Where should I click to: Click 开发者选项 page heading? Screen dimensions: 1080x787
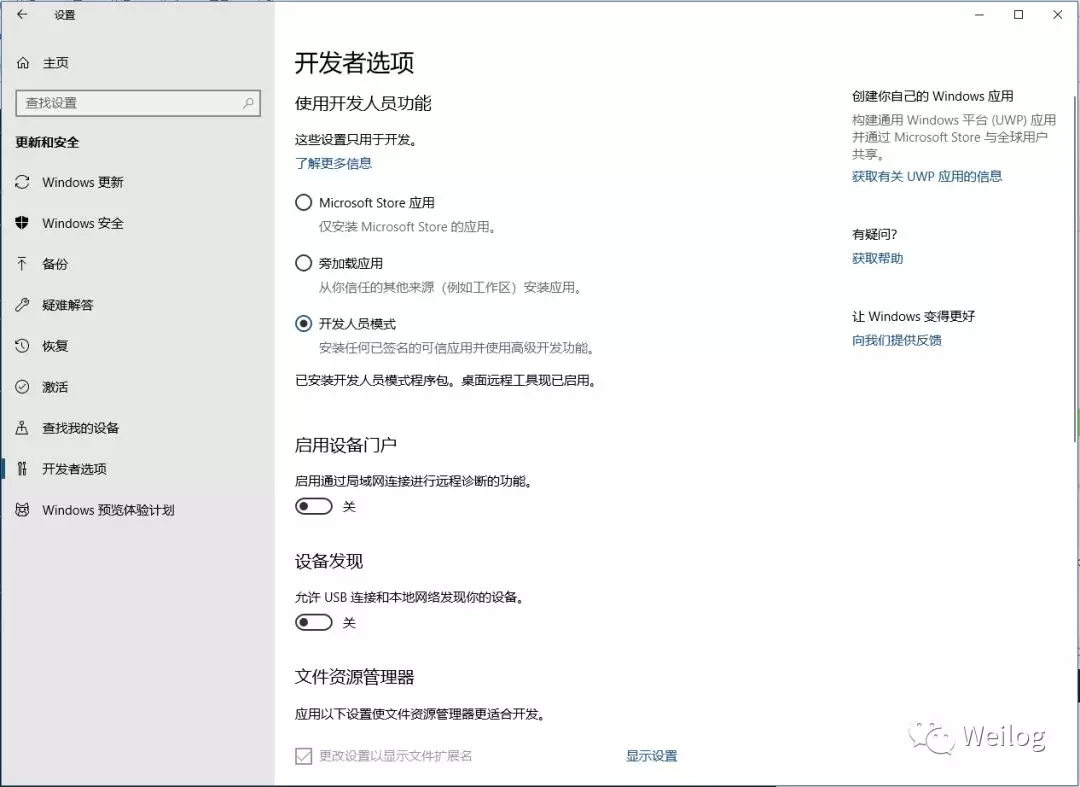tap(354, 63)
